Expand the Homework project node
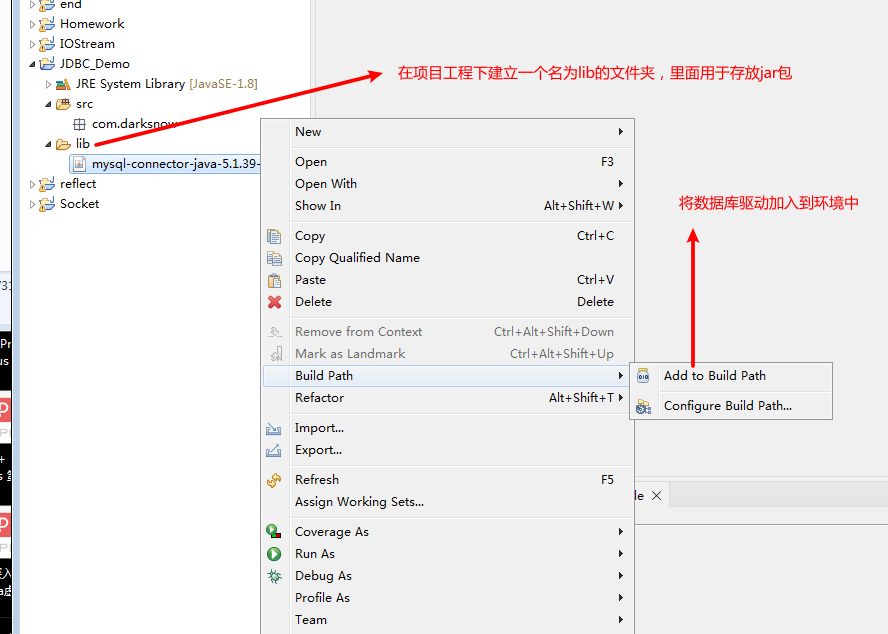This screenshot has height=634, width=888. click(32, 24)
